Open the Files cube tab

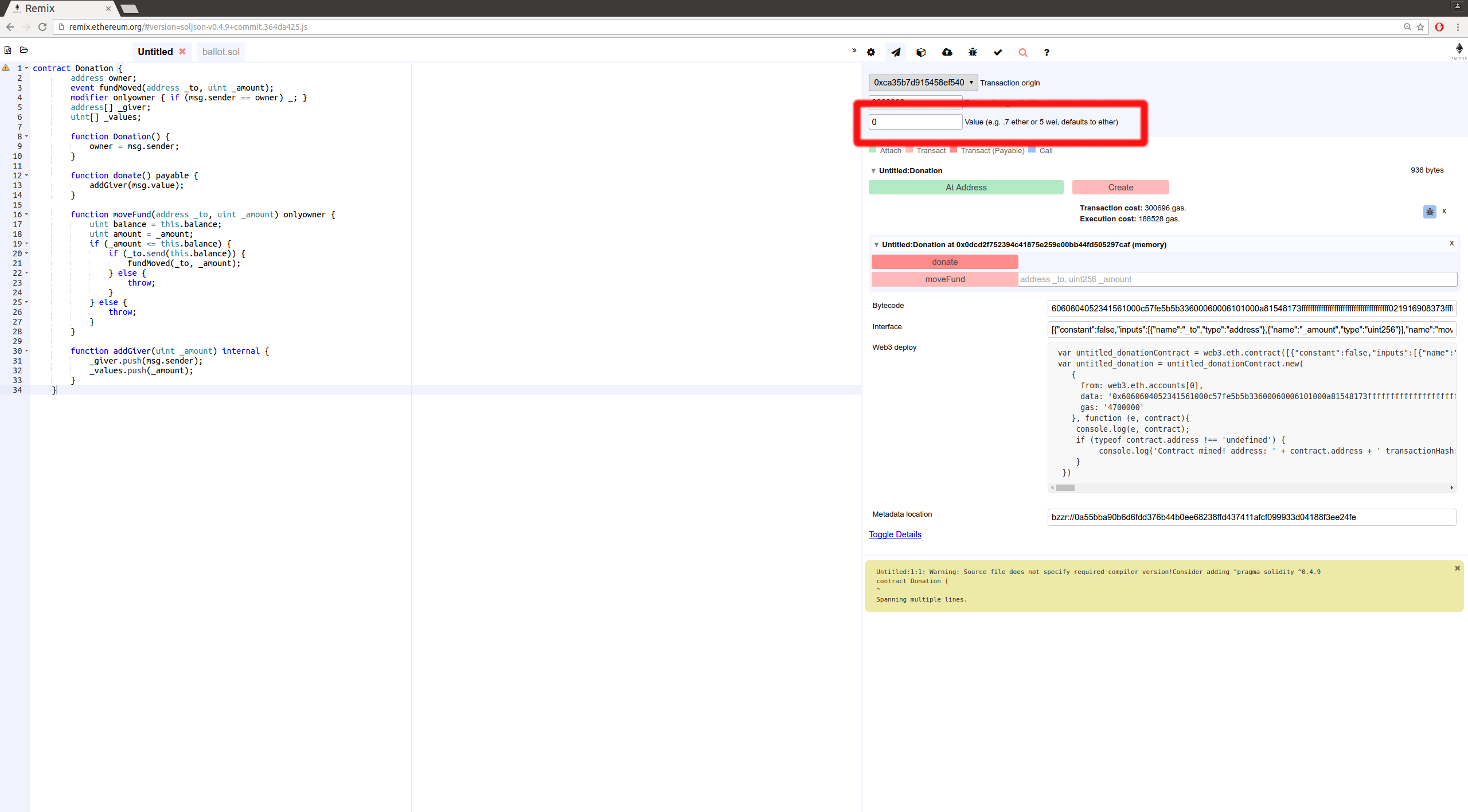[921, 52]
